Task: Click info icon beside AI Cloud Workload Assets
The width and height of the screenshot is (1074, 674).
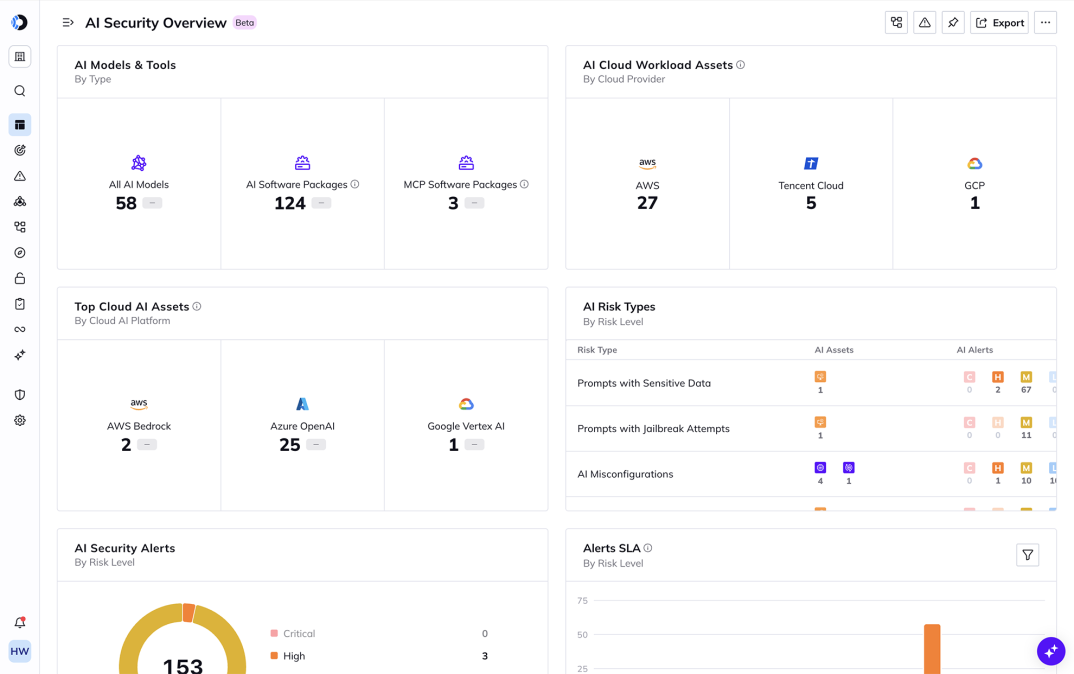Action: point(740,64)
